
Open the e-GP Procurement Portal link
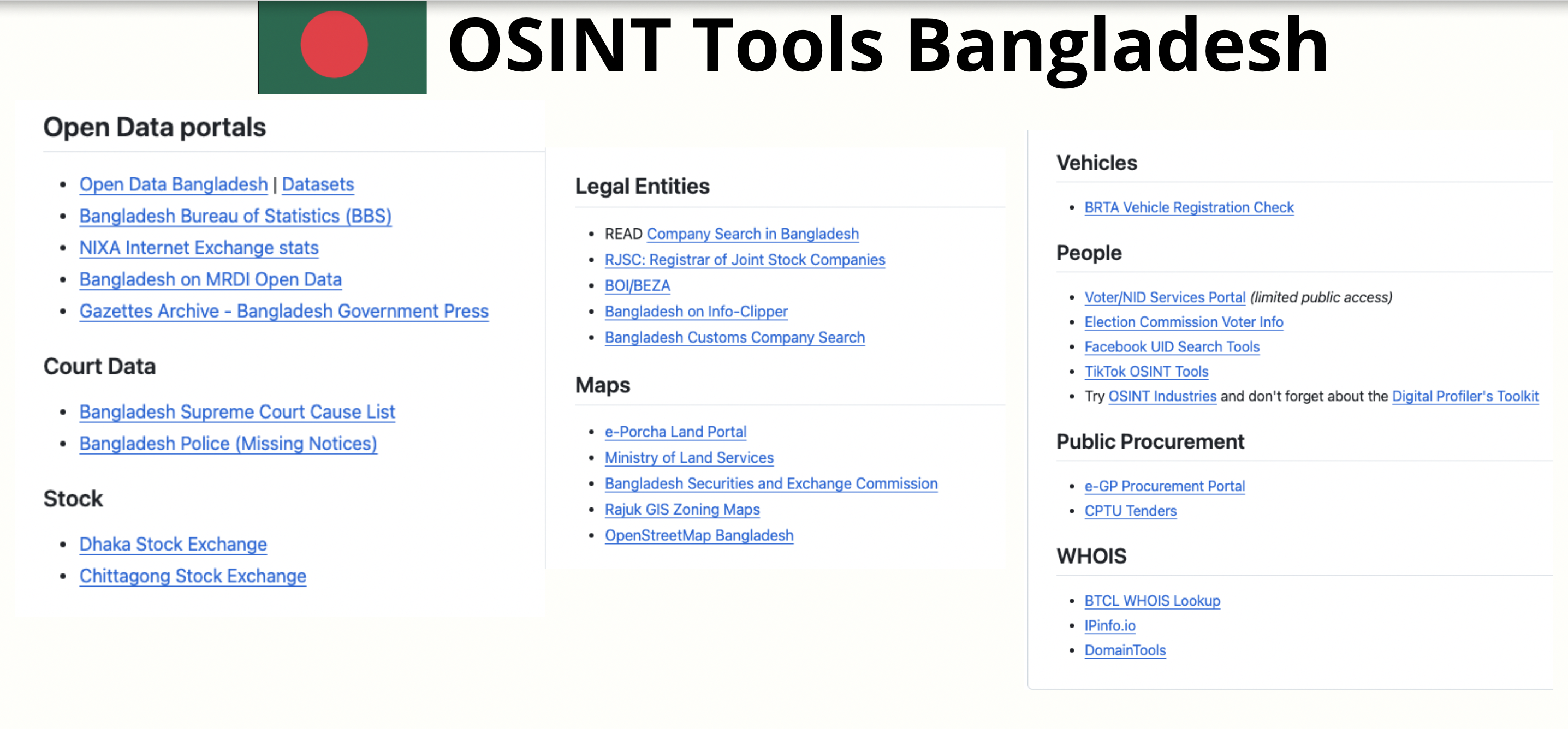[1165, 487]
